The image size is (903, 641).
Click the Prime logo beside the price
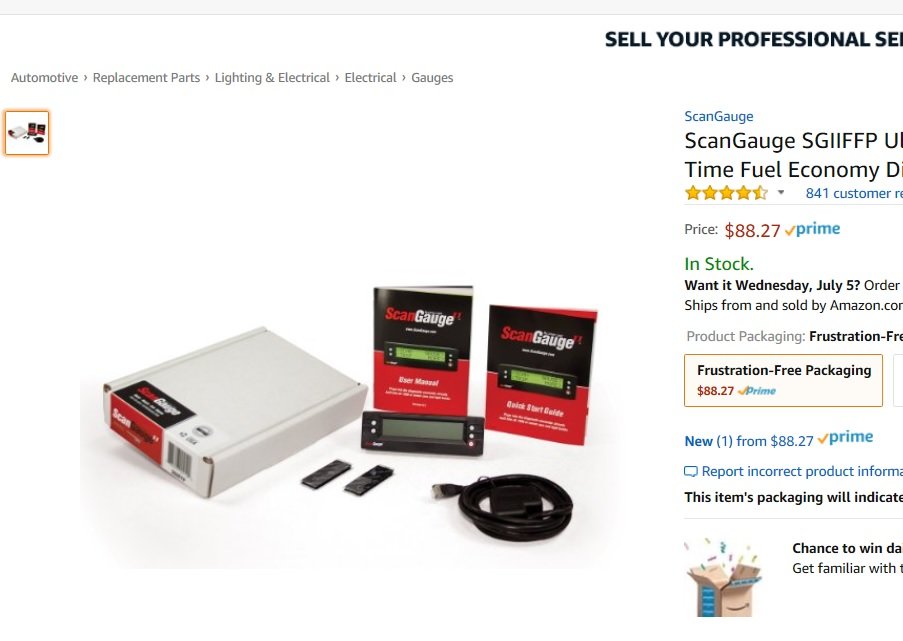[x=813, y=229]
